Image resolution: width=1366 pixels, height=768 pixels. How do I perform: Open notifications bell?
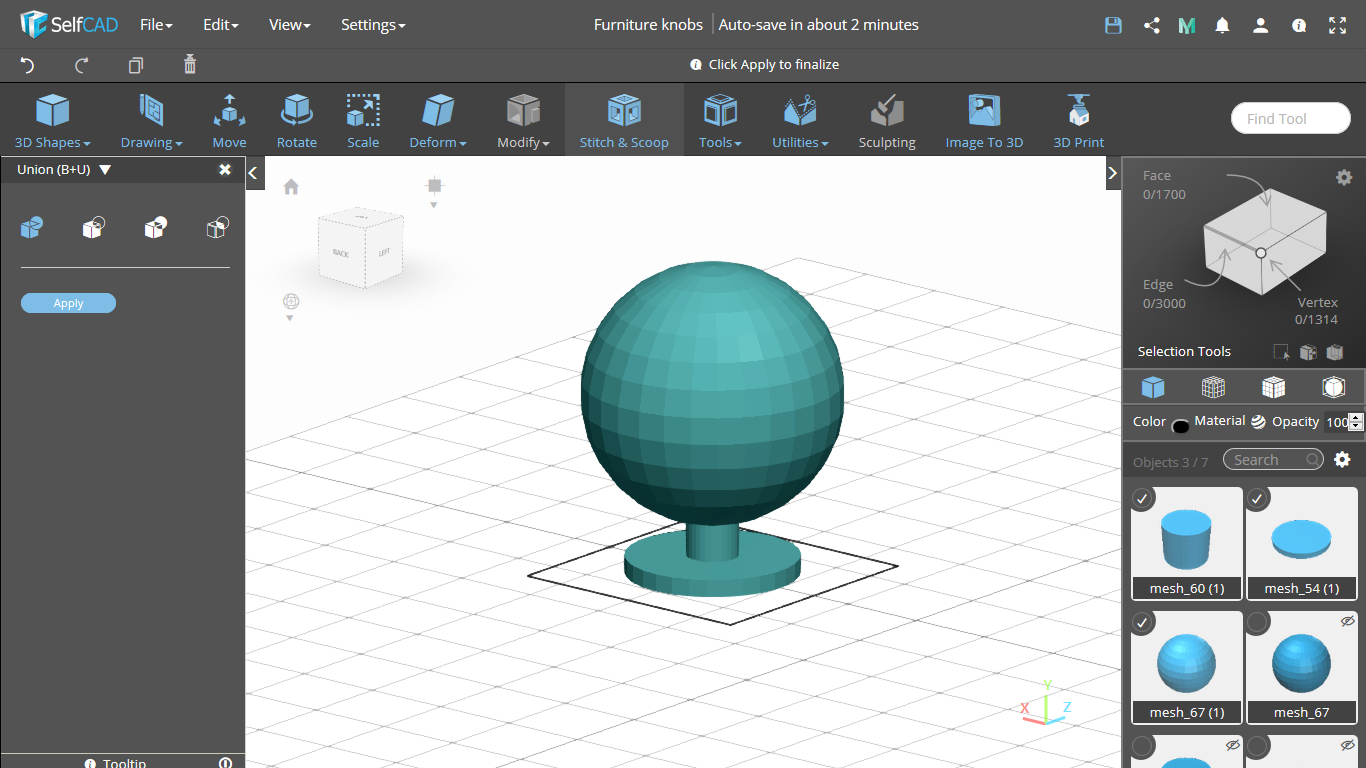point(1222,25)
